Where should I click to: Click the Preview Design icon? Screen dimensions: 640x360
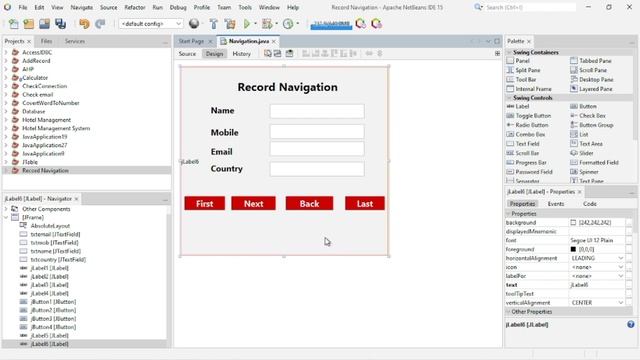(289, 53)
